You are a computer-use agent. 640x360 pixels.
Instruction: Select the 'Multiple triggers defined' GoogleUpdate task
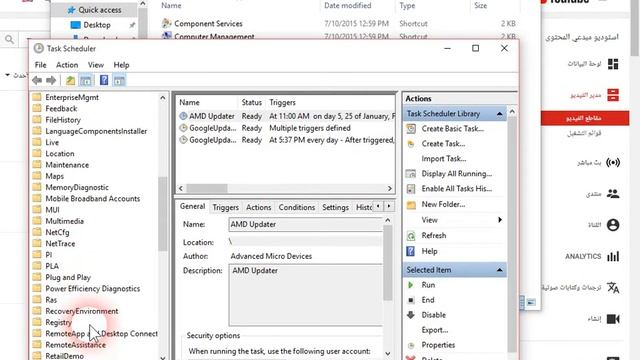(286, 128)
